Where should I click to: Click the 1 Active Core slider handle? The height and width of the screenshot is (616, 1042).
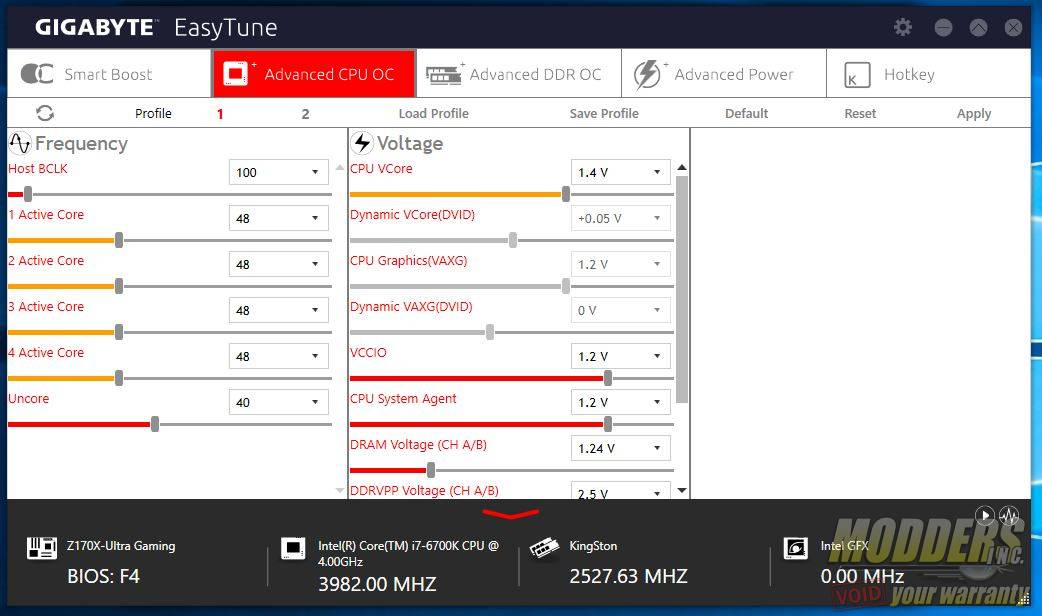(x=119, y=240)
